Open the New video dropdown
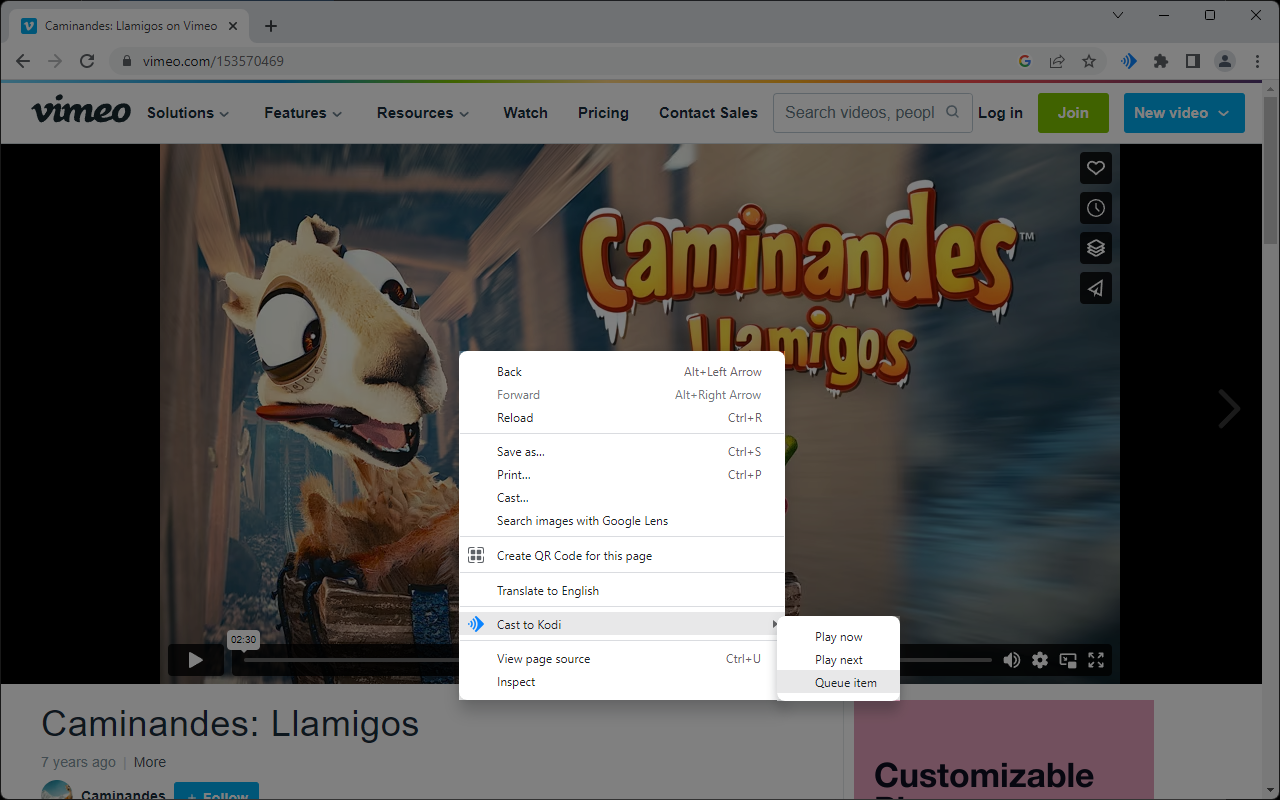1280x800 pixels. [x=1184, y=113]
